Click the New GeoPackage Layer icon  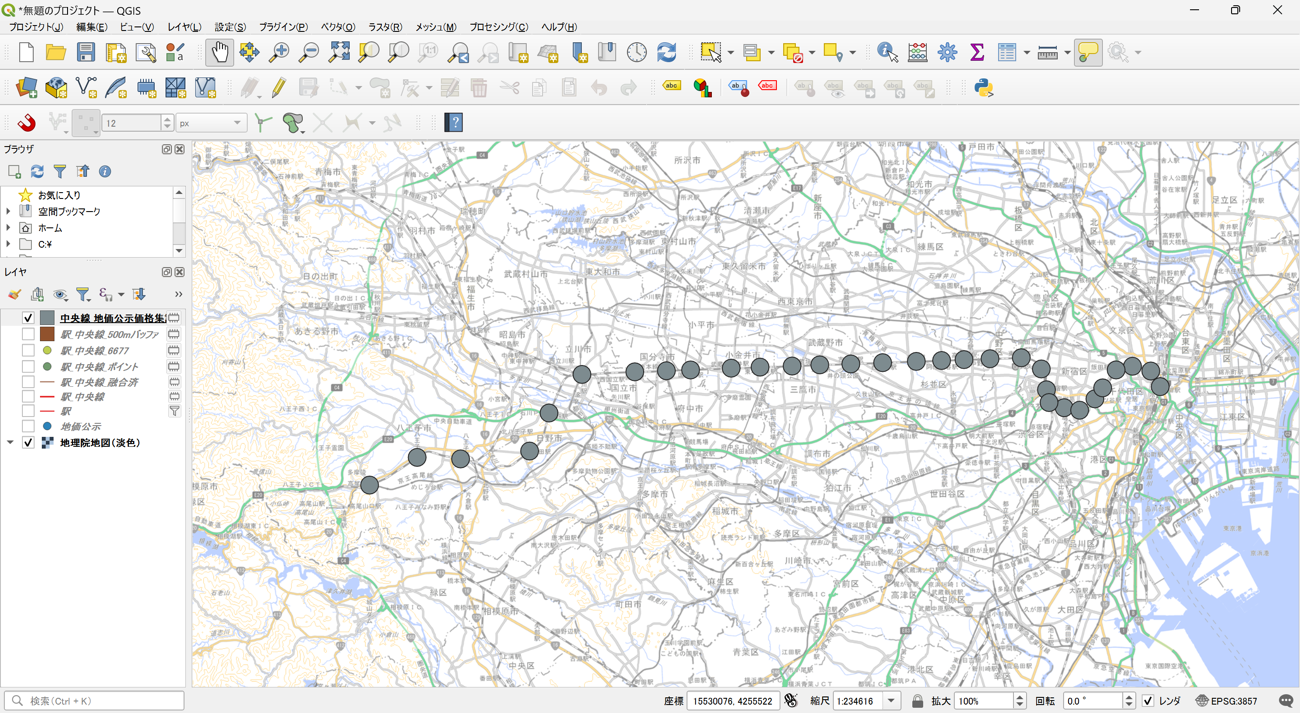pos(56,88)
